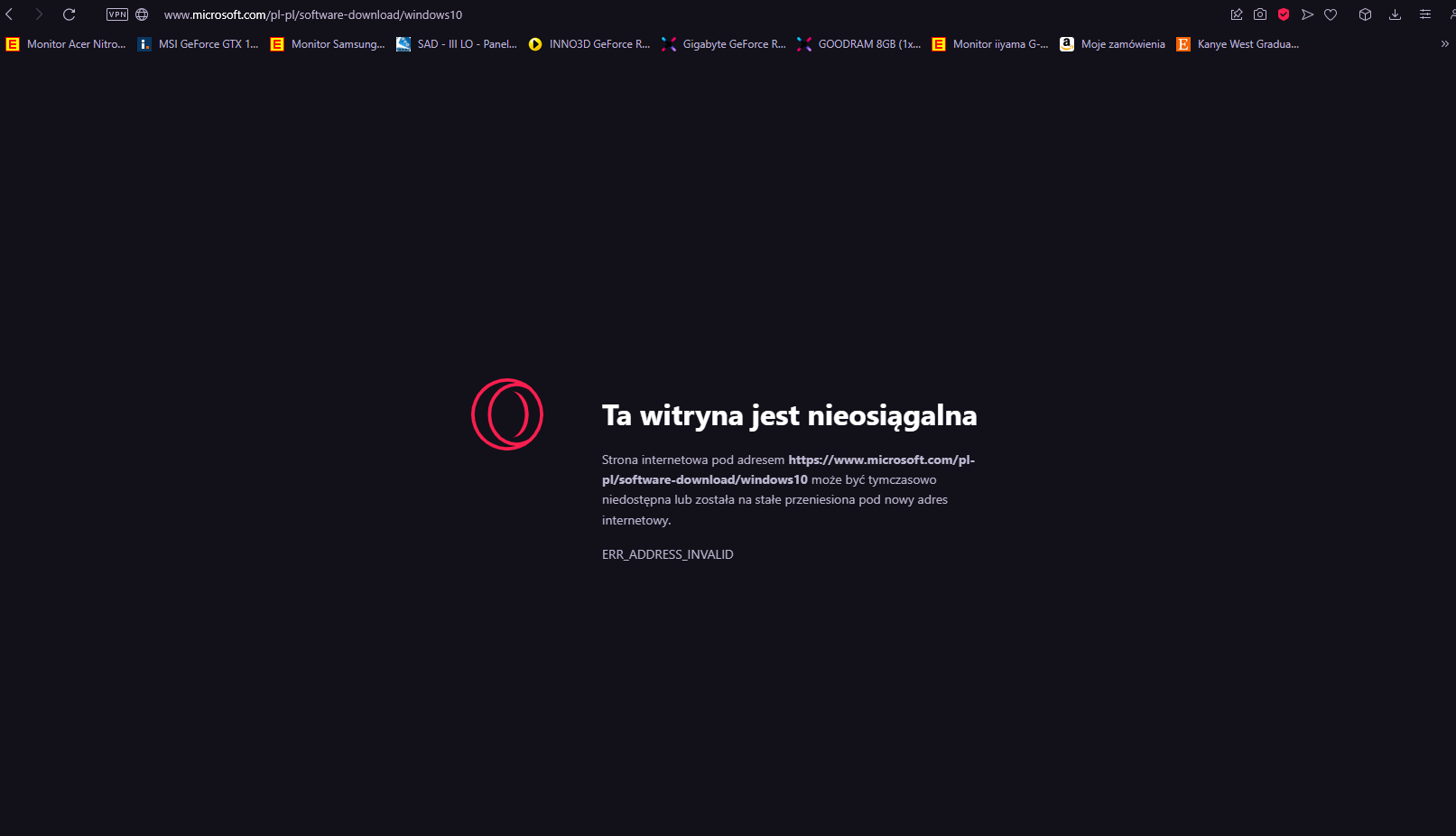Open the SAD - III LO - Panel bookmark
Screen dimensions: 1456x836
point(457,43)
